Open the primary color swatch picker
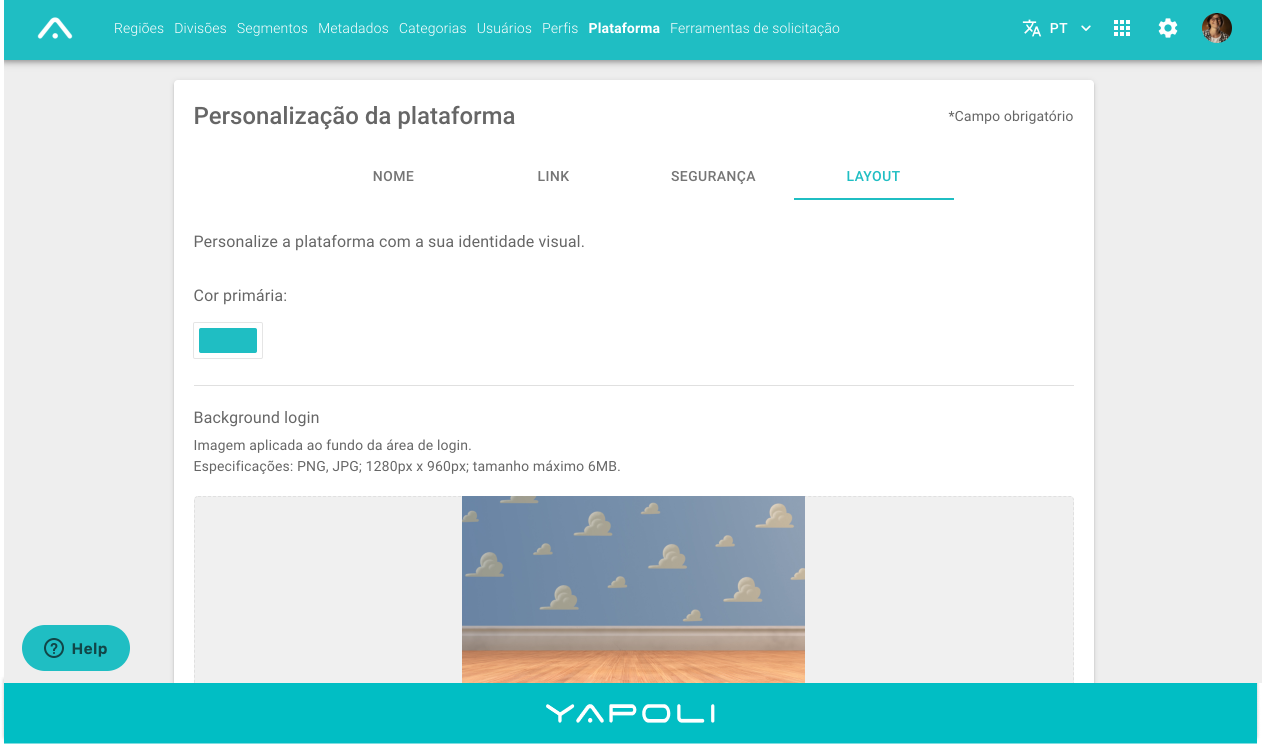This screenshot has width=1262, height=744. pyautogui.click(x=228, y=340)
